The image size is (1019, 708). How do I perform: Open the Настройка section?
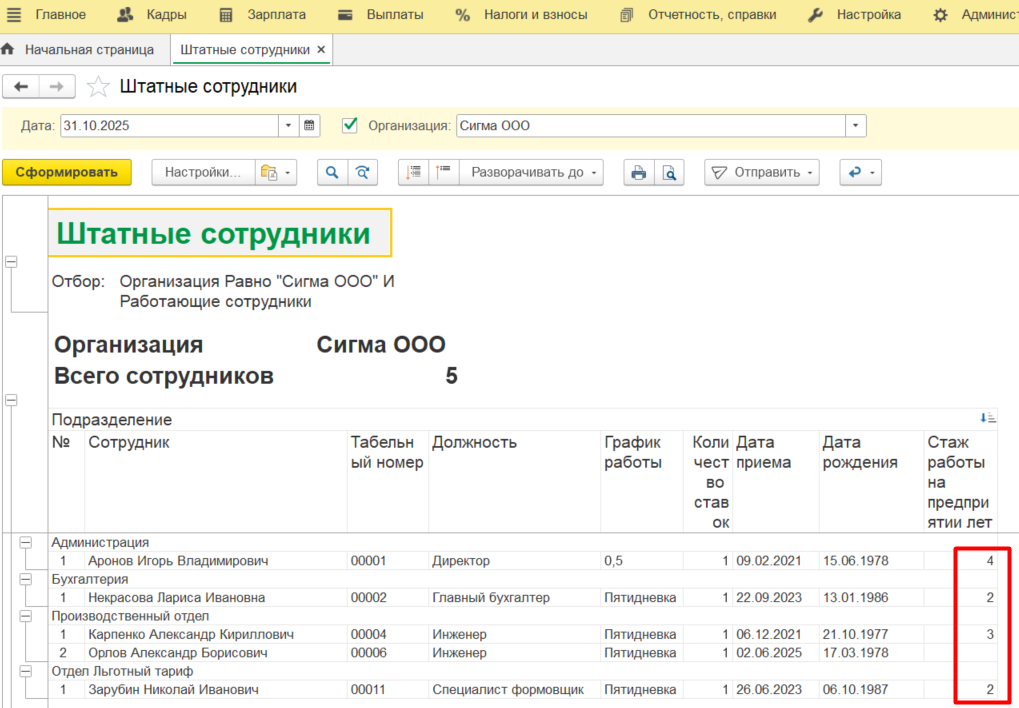tap(855, 15)
